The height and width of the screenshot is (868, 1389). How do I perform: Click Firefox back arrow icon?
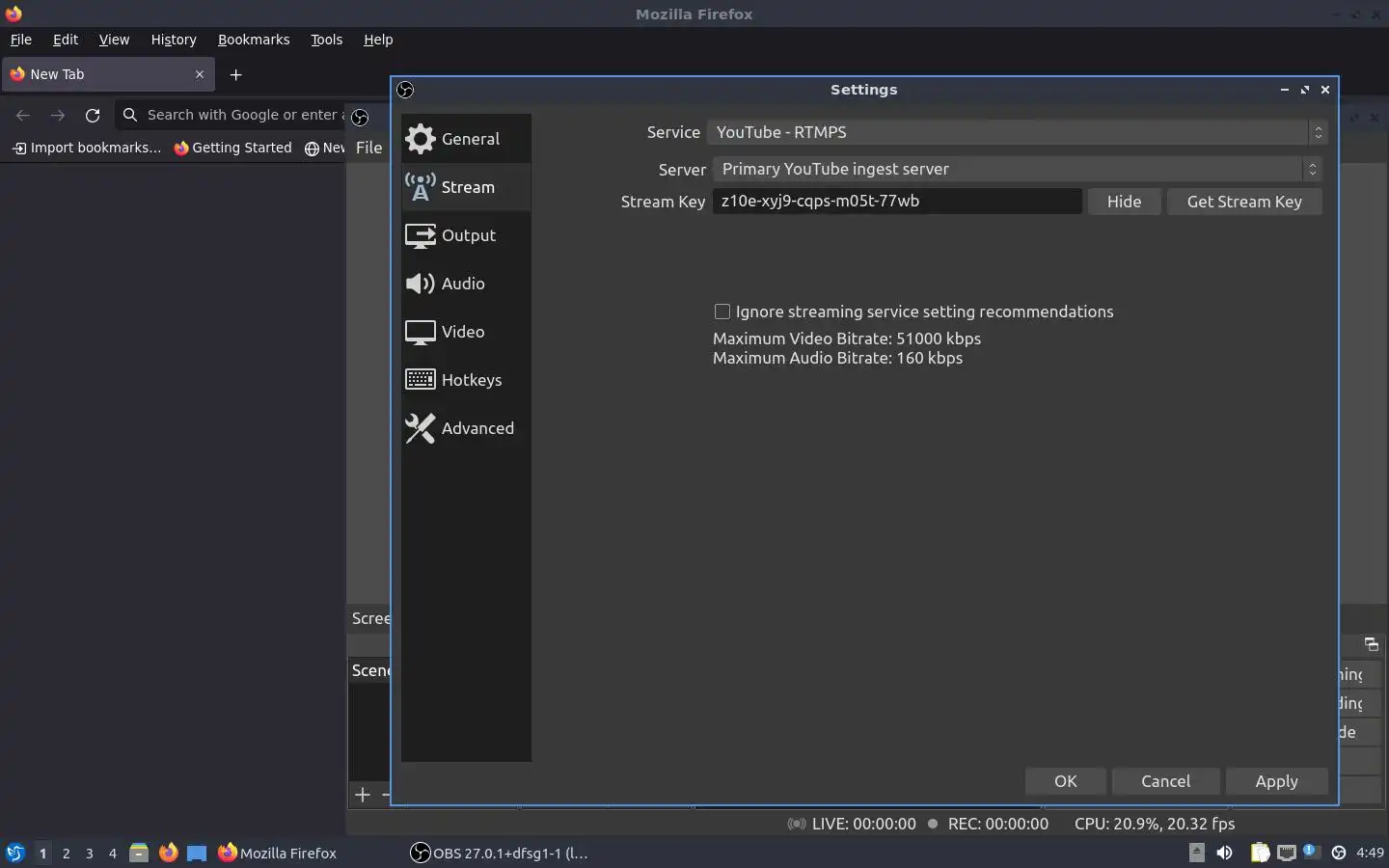point(23,115)
